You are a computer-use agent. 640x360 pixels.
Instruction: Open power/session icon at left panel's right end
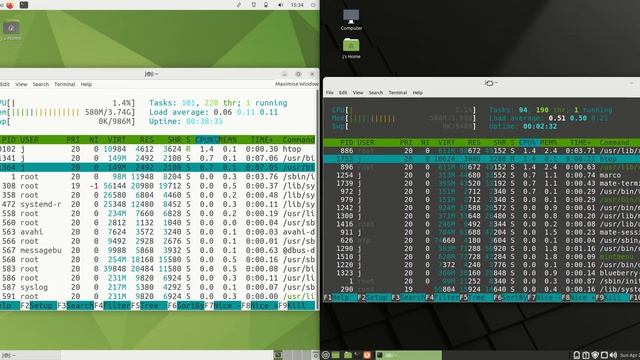pyautogui.click(x=313, y=5)
